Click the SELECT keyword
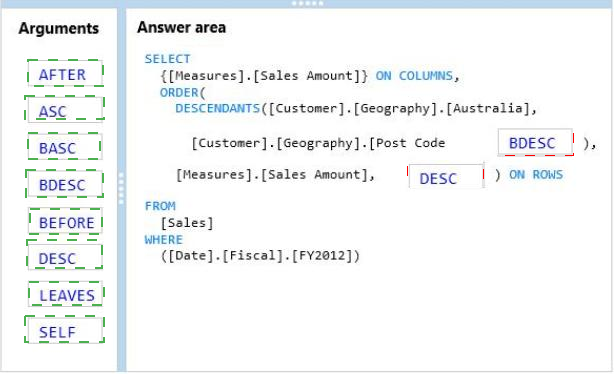The width and height of the screenshot is (614, 374). [x=167, y=59]
